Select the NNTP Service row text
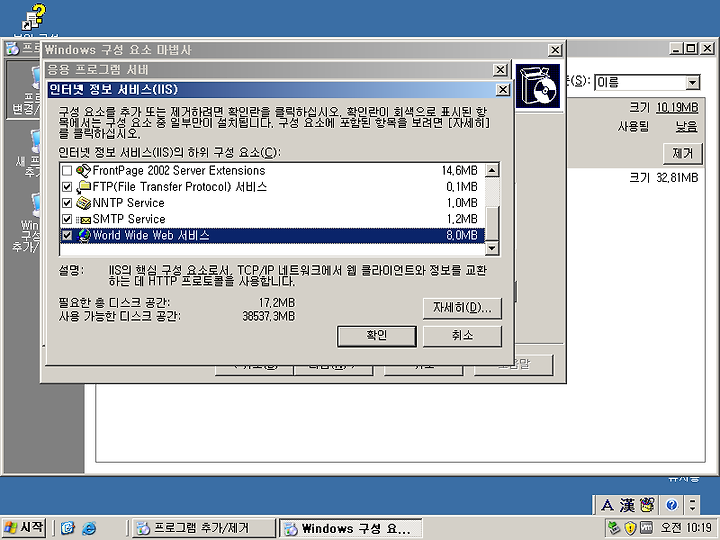The width and height of the screenshot is (720, 540). [x=129, y=203]
